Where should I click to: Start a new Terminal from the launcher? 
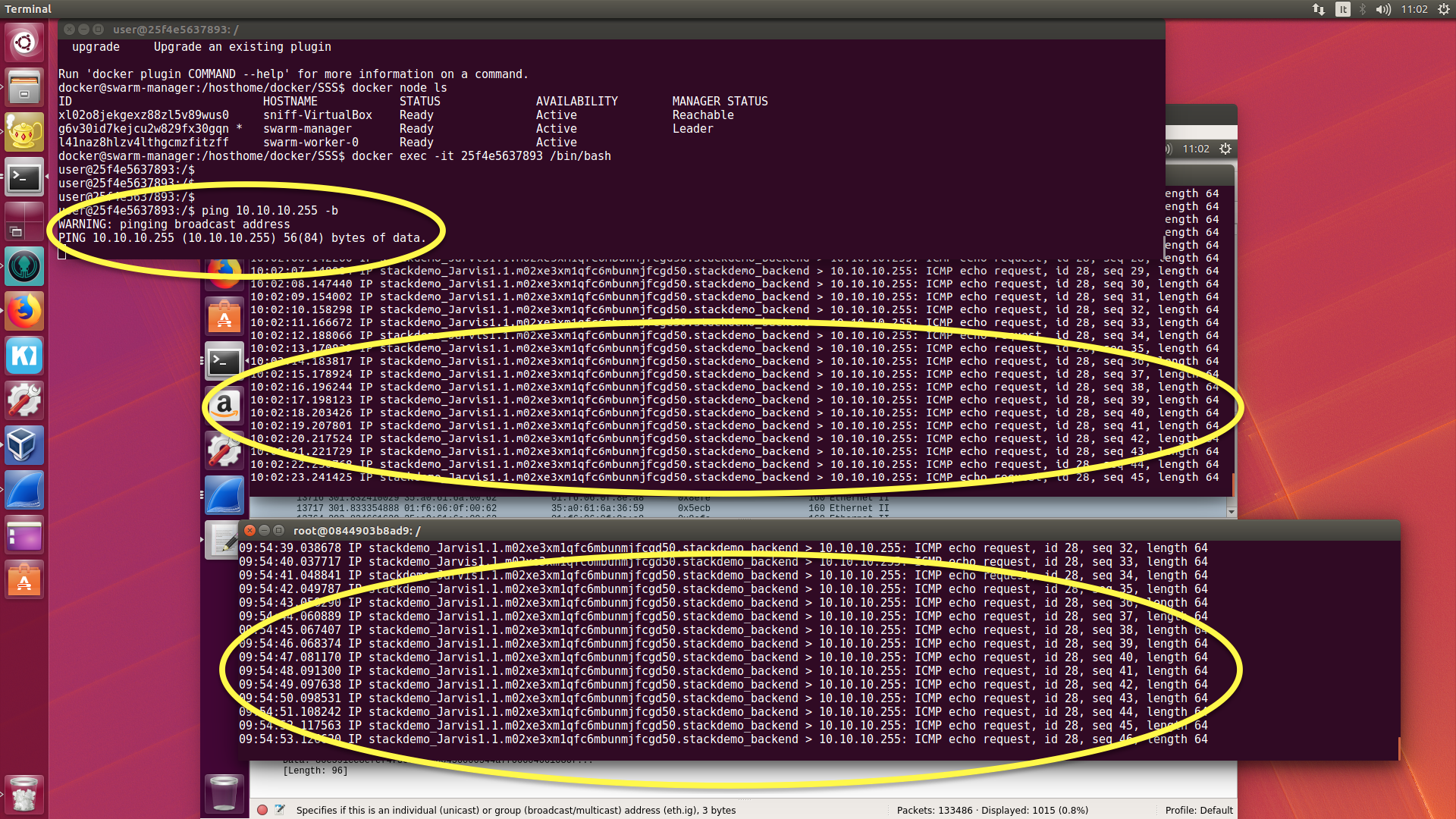(x=24, y=177)
